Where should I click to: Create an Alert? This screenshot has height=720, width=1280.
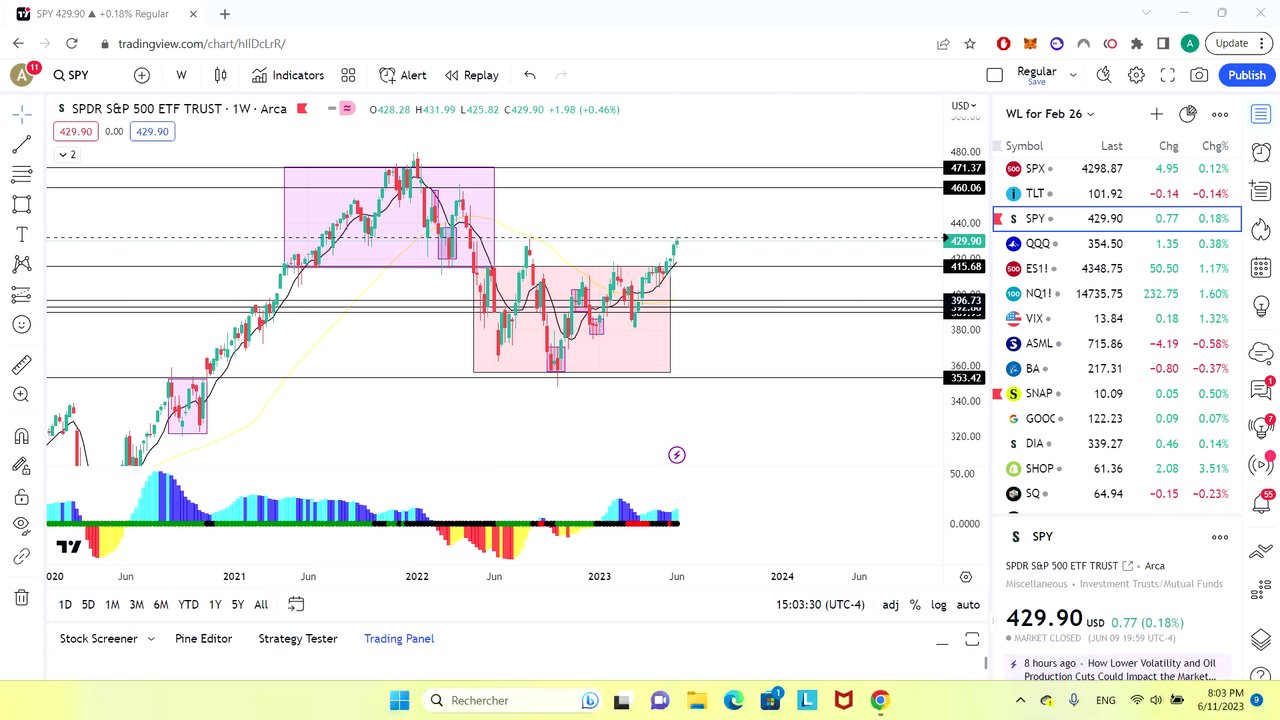403,75
